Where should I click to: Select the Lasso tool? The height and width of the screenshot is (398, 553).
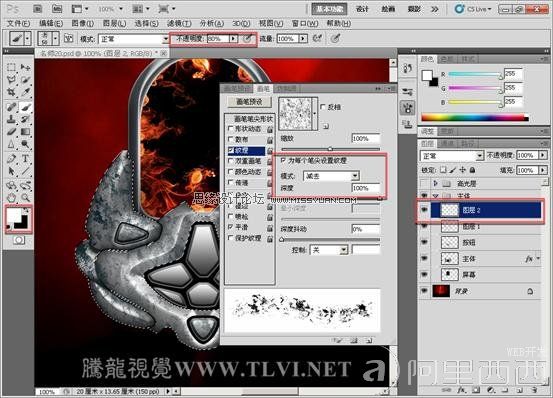[12, 80]
